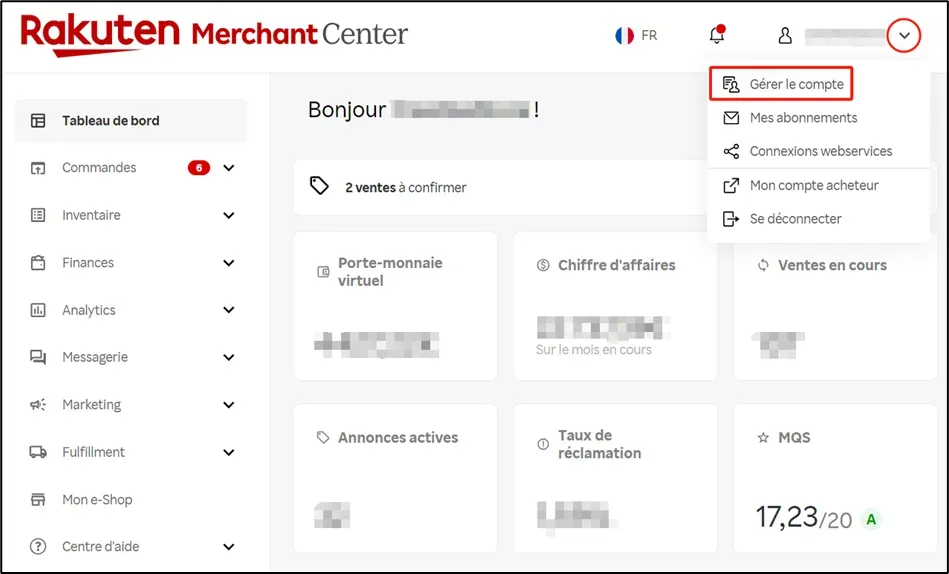Expand the Fulfillment chevron
The image size is (949, 574).
(x=229, y=452)
